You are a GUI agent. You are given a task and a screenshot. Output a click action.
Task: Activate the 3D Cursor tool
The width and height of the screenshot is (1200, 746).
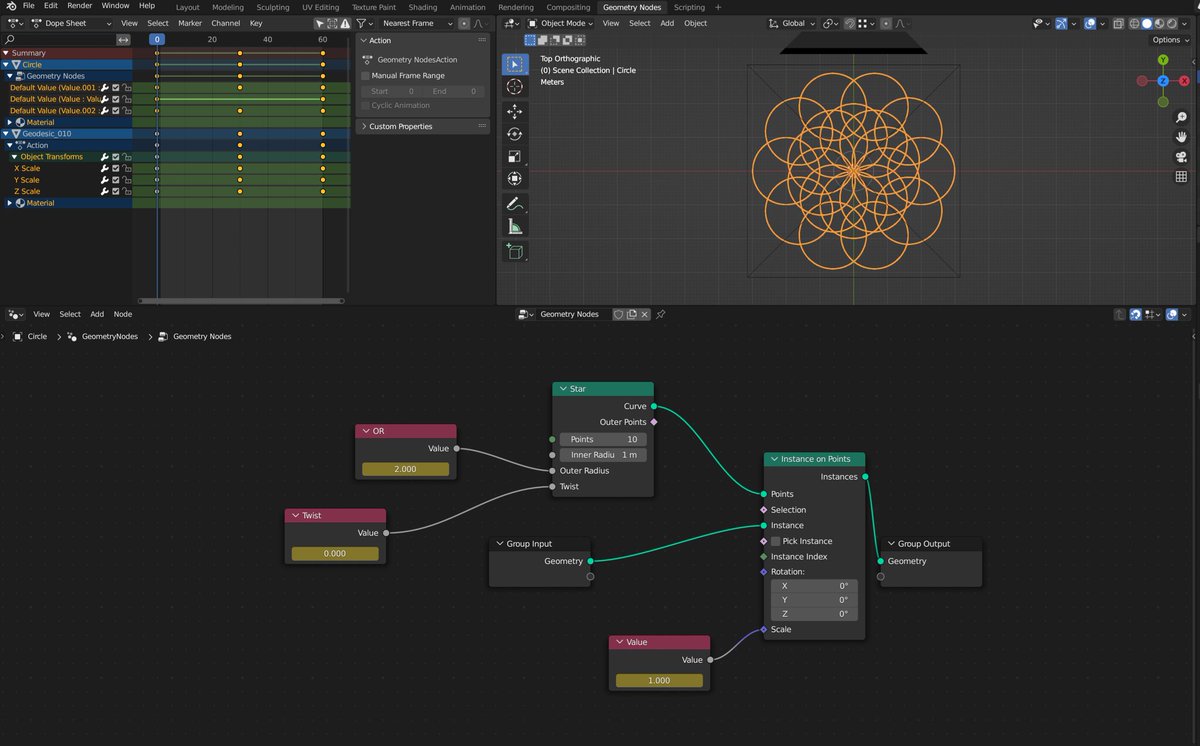(515, 87)
